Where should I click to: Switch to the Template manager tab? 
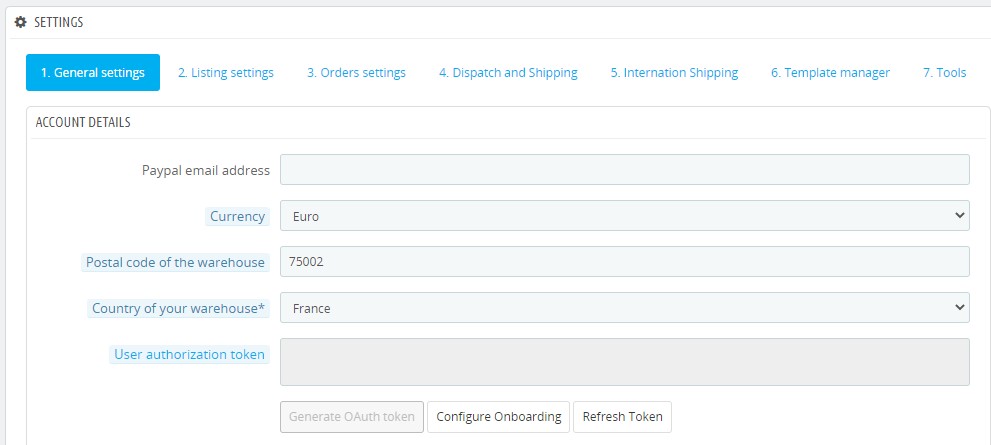830,73
